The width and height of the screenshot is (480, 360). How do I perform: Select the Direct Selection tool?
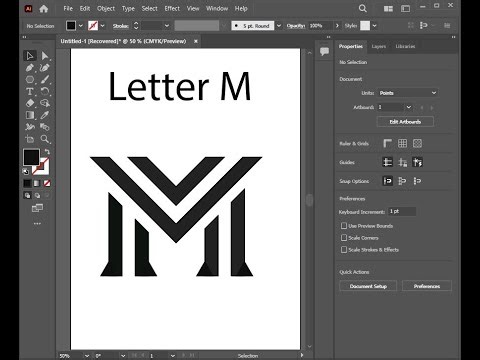[45, 56]
